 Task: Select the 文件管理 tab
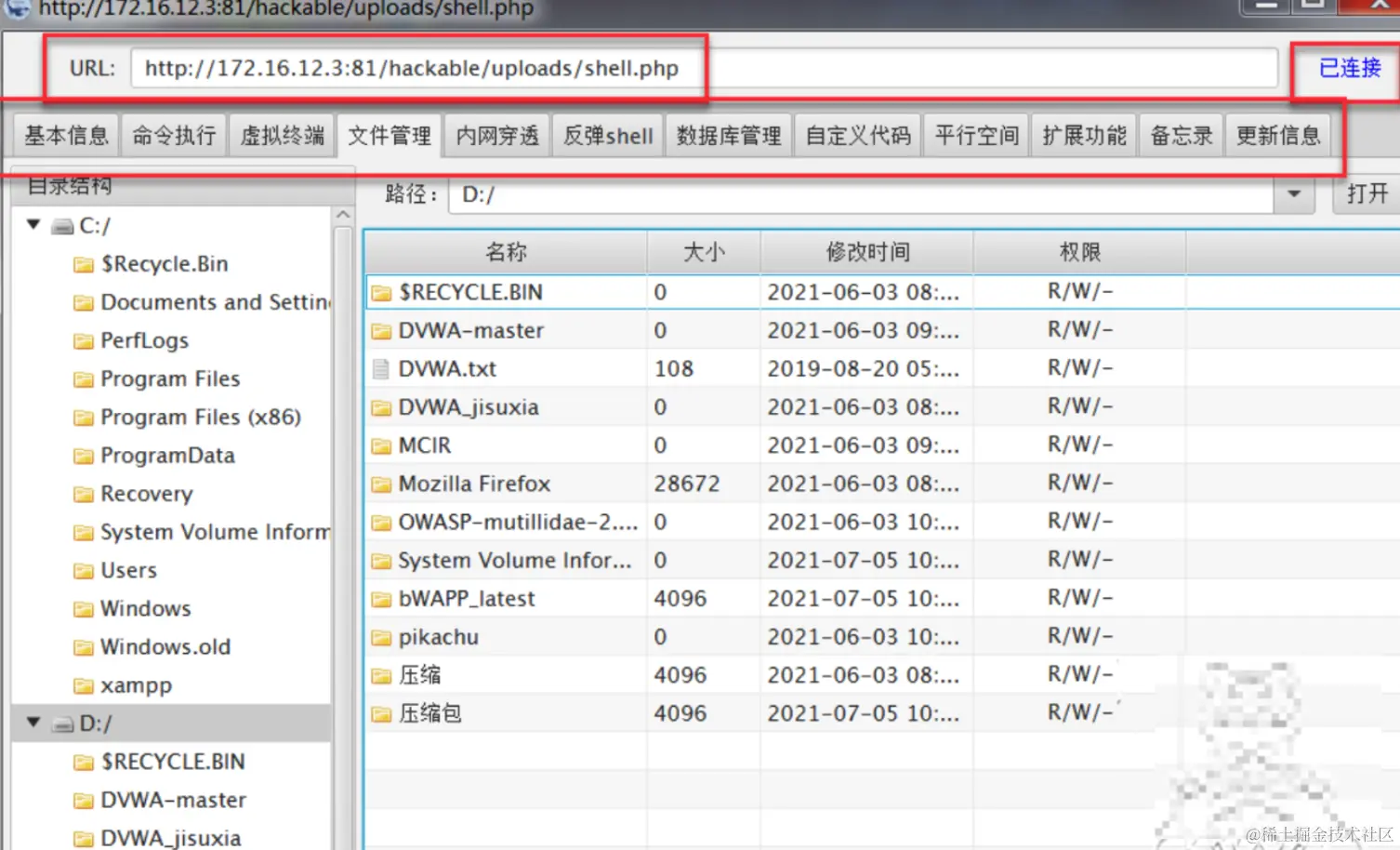[390, 136]
